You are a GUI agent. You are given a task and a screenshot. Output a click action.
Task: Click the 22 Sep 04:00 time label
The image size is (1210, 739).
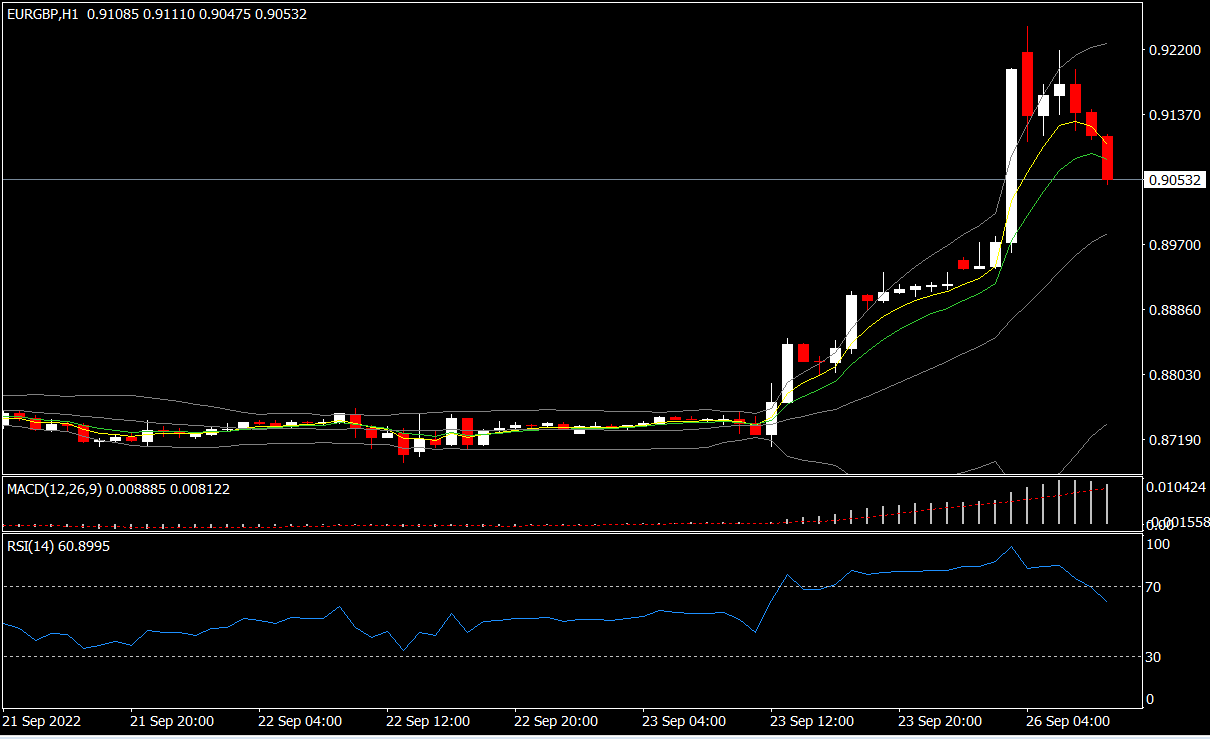coord(300,721)
